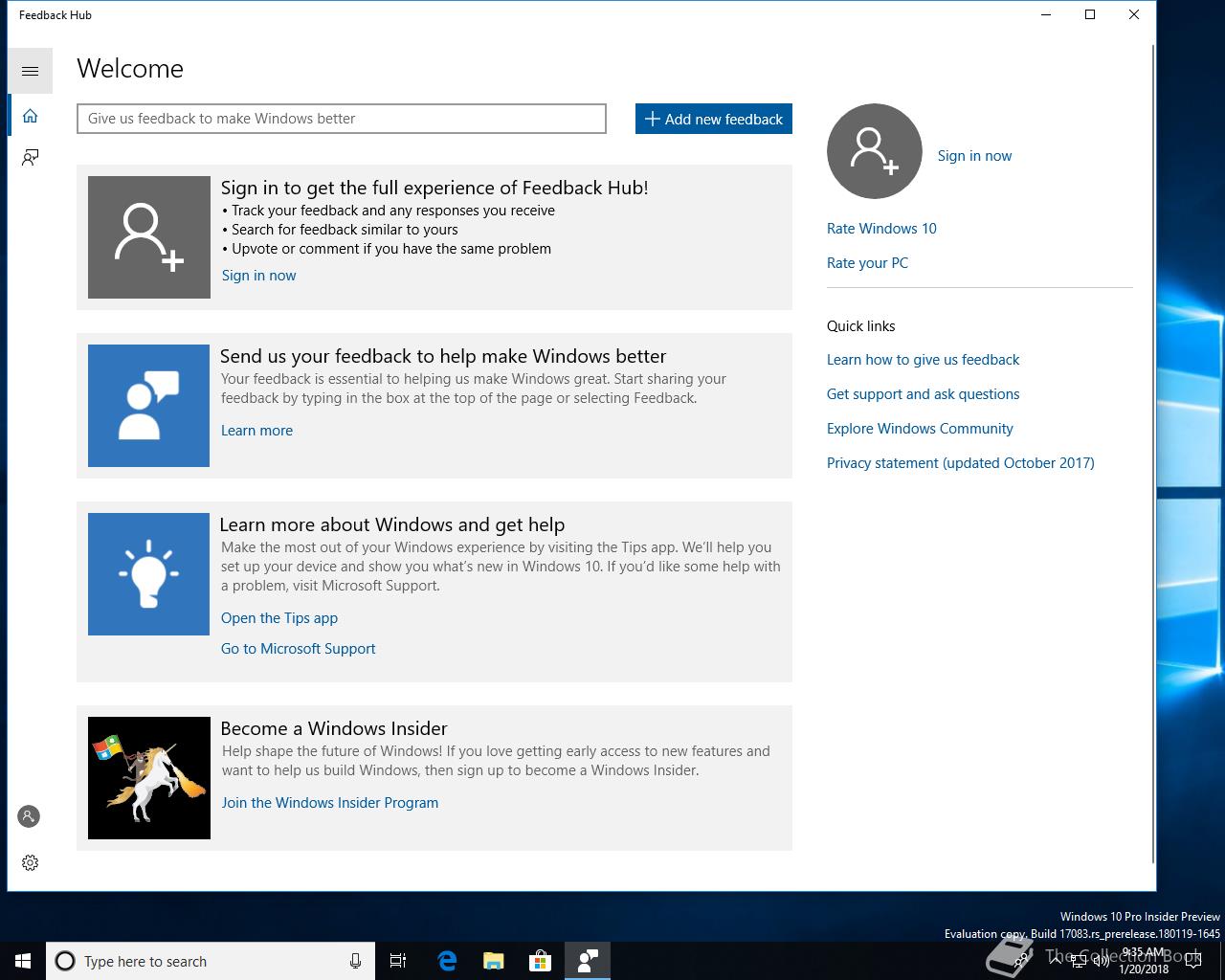This screenshot has width=1225, height=980.
Task: Click the blue lightbulb tips tile
Action: pos(148,574)
